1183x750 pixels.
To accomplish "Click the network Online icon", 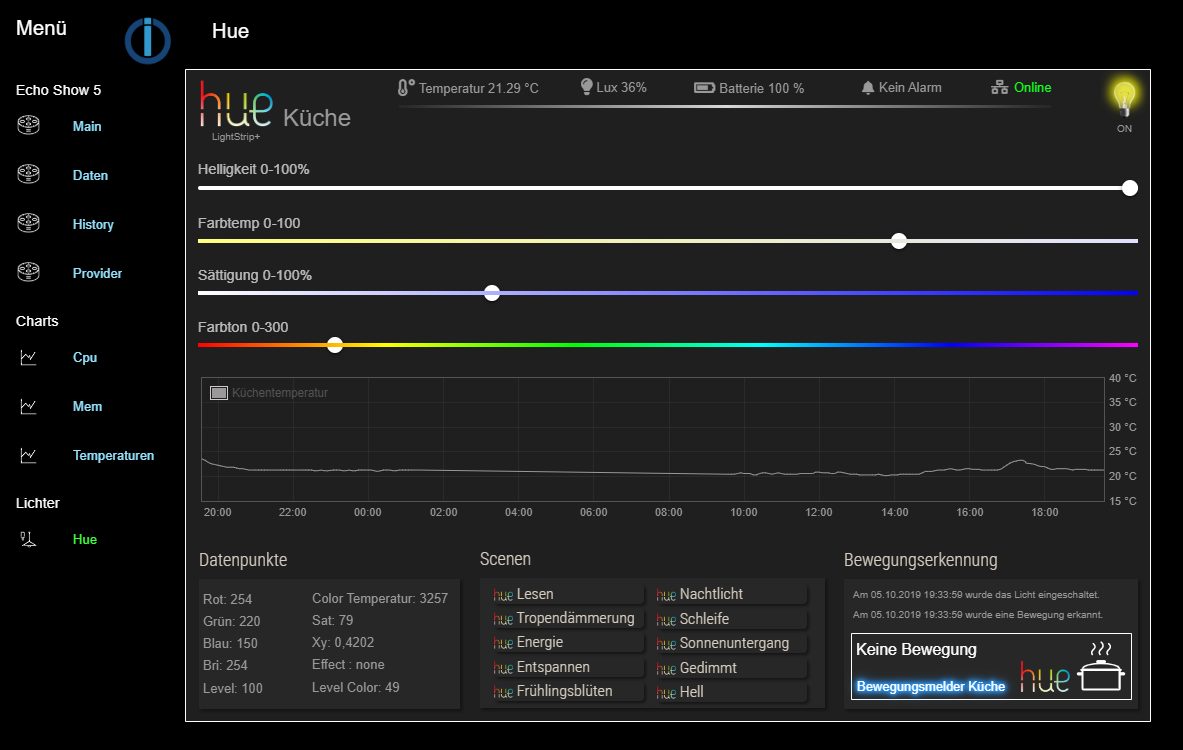I will tap(1000, 88).
